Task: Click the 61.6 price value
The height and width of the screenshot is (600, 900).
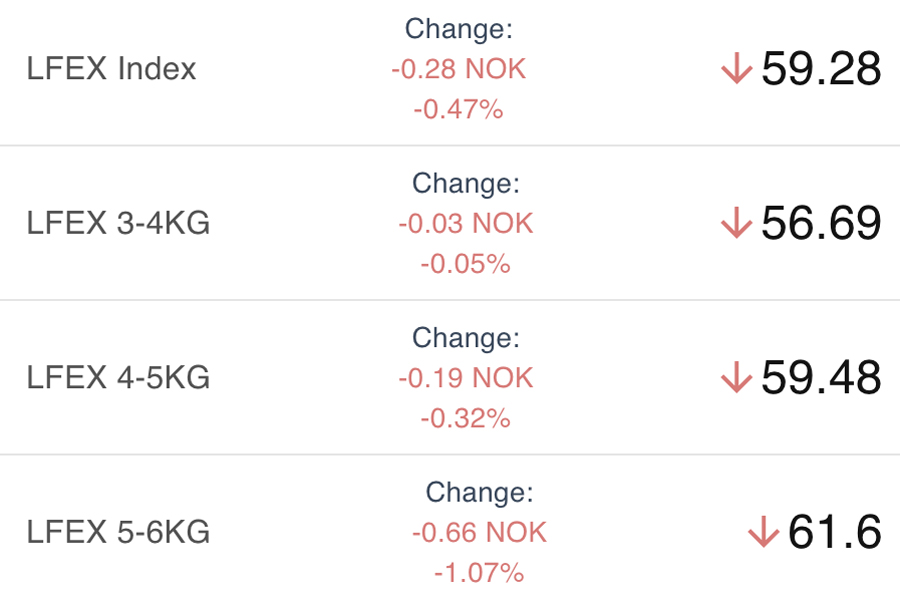Action: [x=834, y=533]
